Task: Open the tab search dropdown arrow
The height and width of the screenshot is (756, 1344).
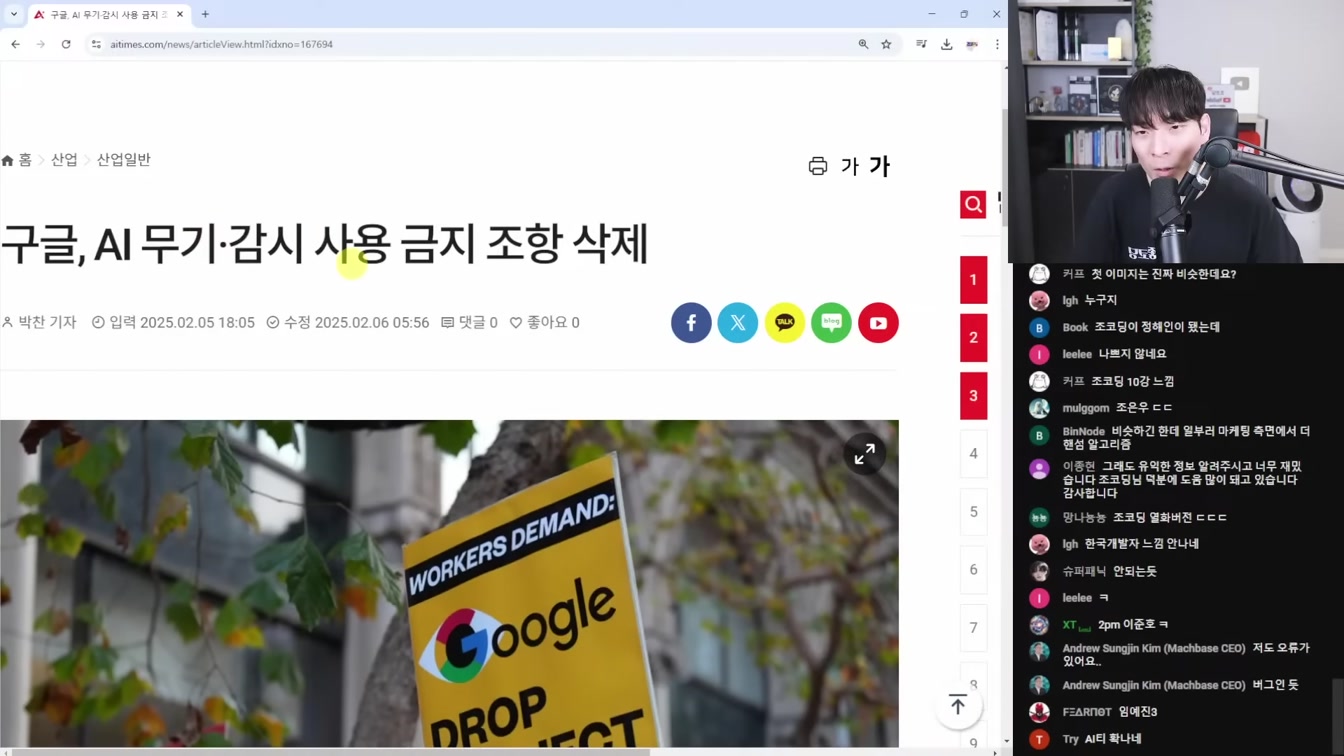Action: pyautogui.click(x=13, y=14)
